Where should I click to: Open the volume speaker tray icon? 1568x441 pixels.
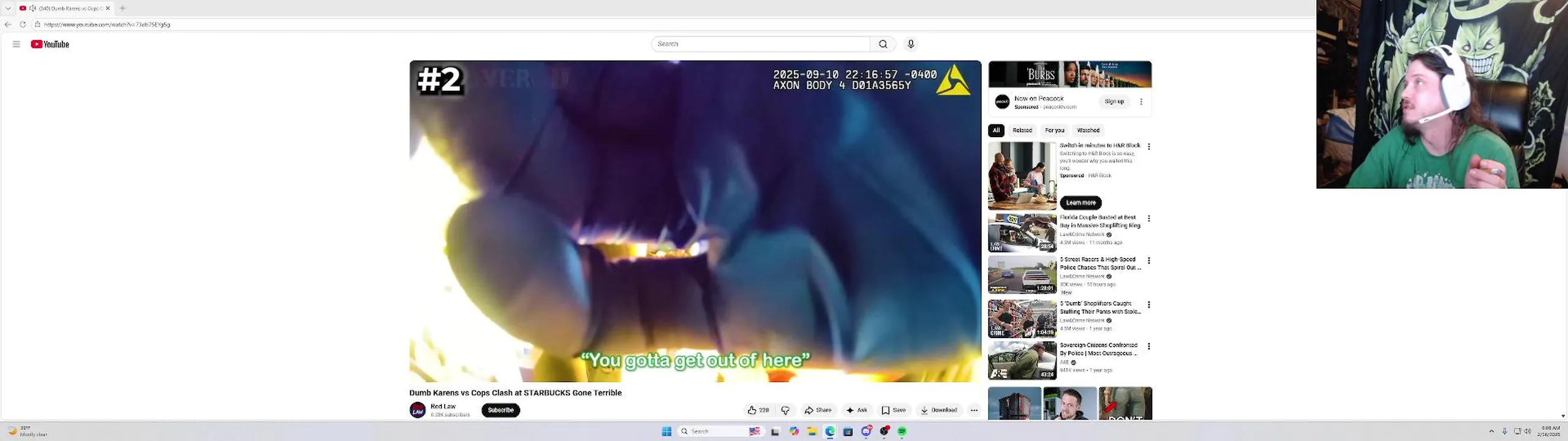coord(1528,432)
